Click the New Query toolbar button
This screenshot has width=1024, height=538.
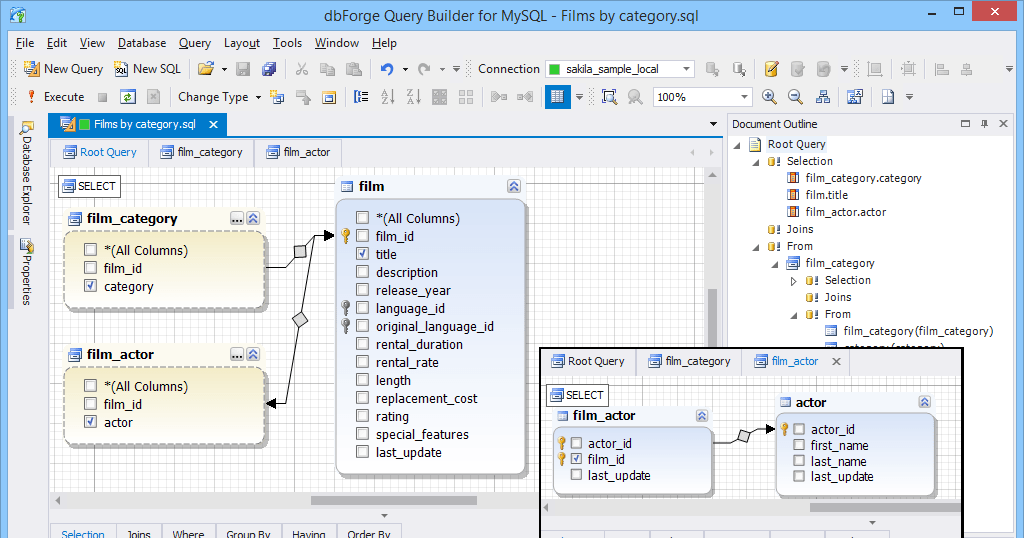pos(63,69)
